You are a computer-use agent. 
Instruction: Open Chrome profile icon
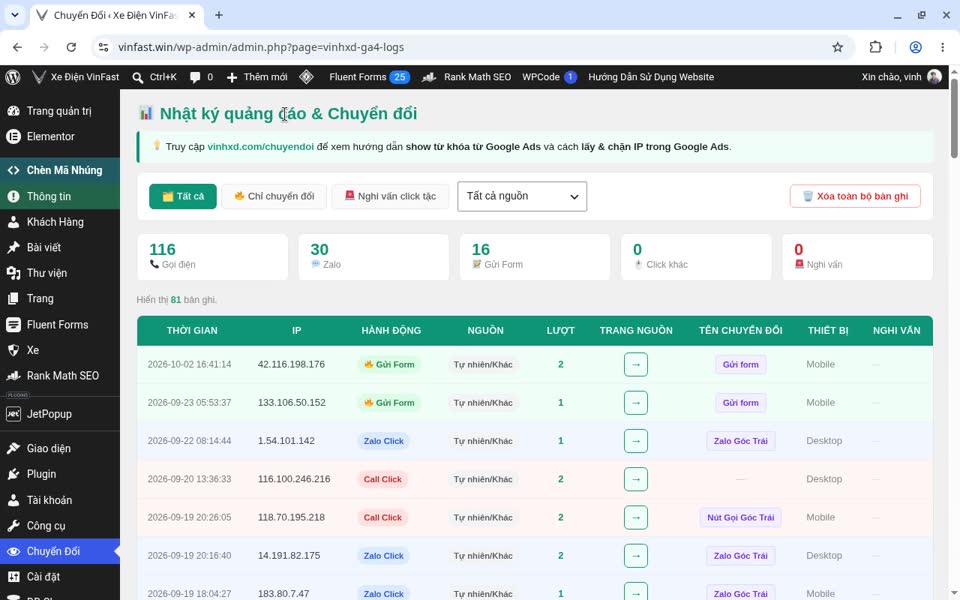coord(915,47)
